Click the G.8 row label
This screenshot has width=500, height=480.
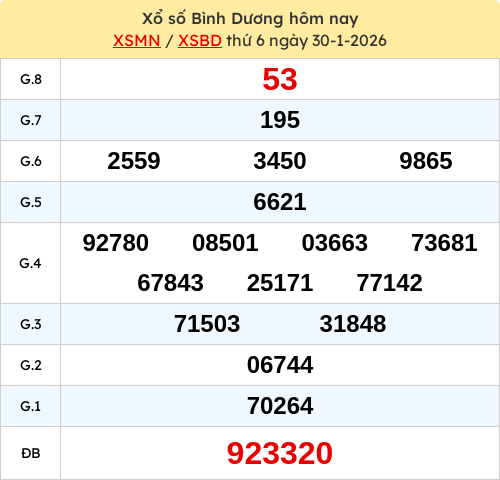(x=31, y=79)
